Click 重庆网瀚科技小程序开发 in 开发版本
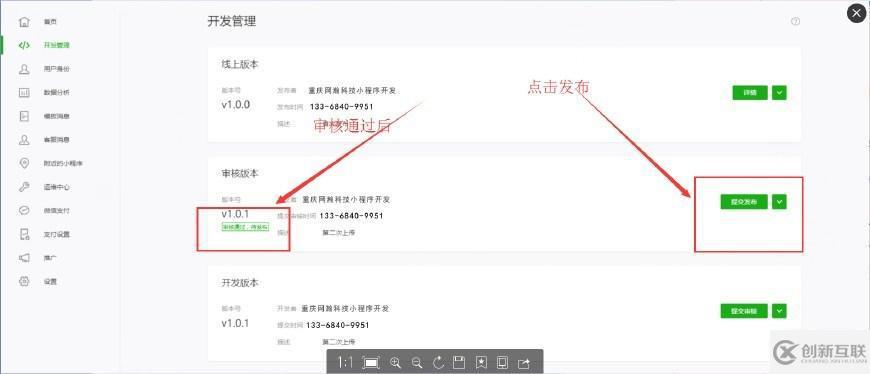Screen dimensions: 870x374 344,308
